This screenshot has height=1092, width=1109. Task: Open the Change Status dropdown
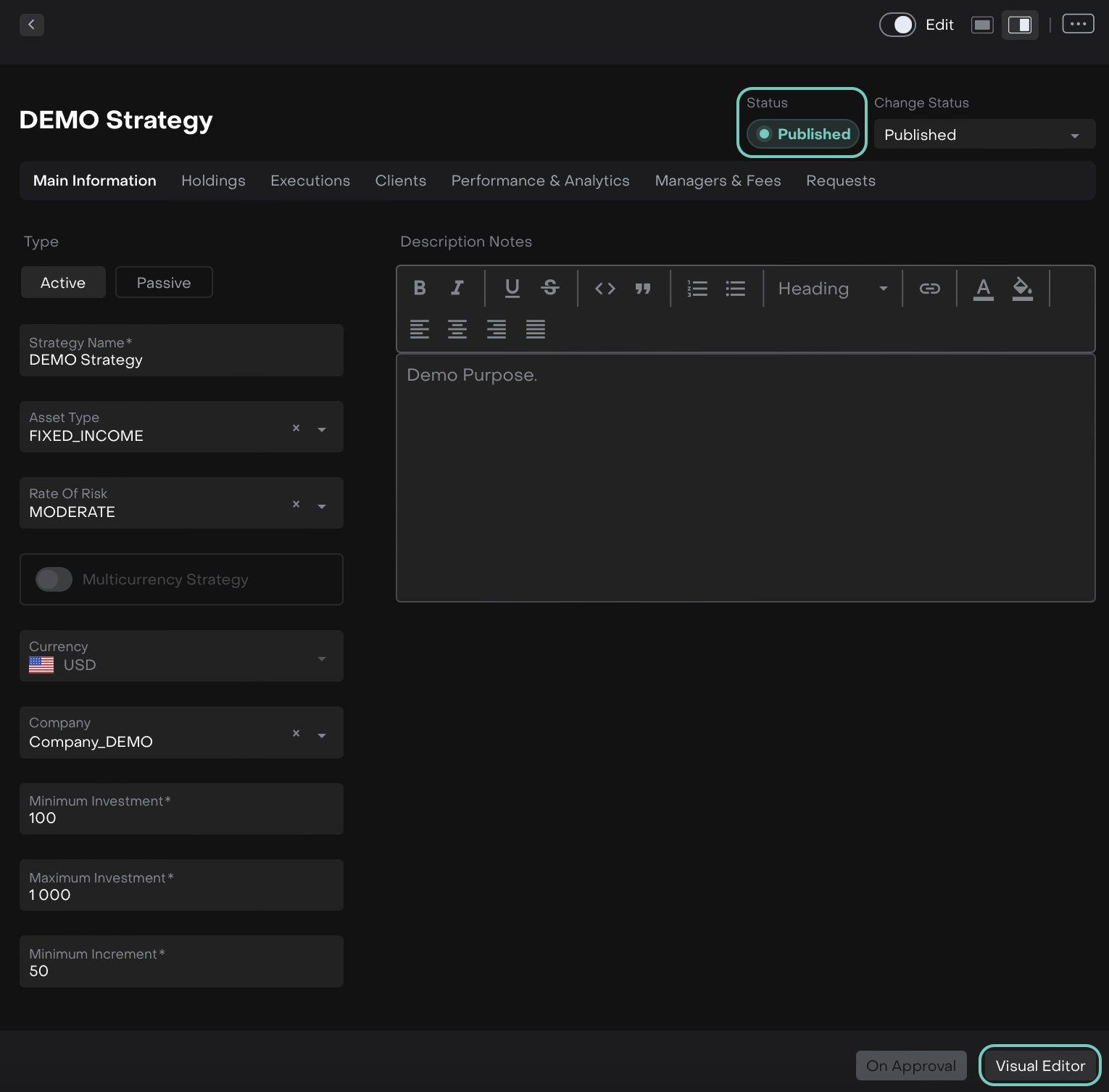click(984, 135)
